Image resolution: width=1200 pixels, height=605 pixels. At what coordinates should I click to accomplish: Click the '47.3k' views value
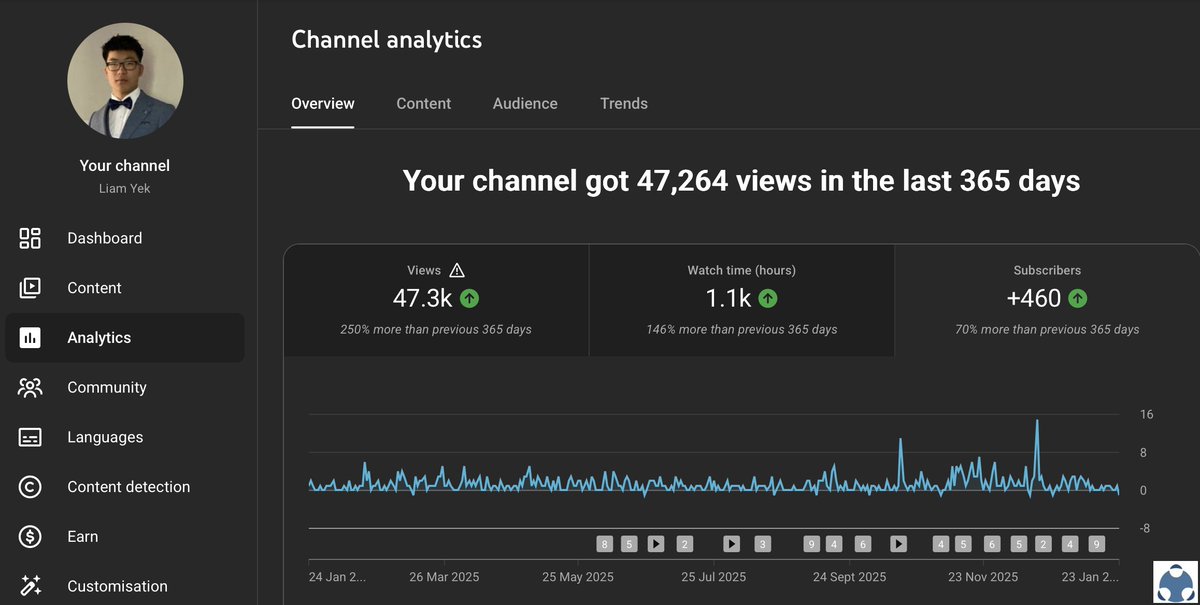click(x=423, y=298)
